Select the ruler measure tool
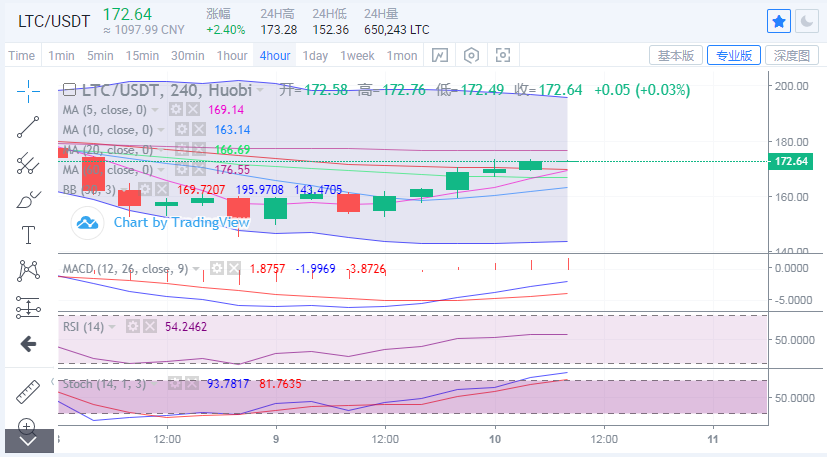The height and width of the screenshot is (457, 827). 28,392
